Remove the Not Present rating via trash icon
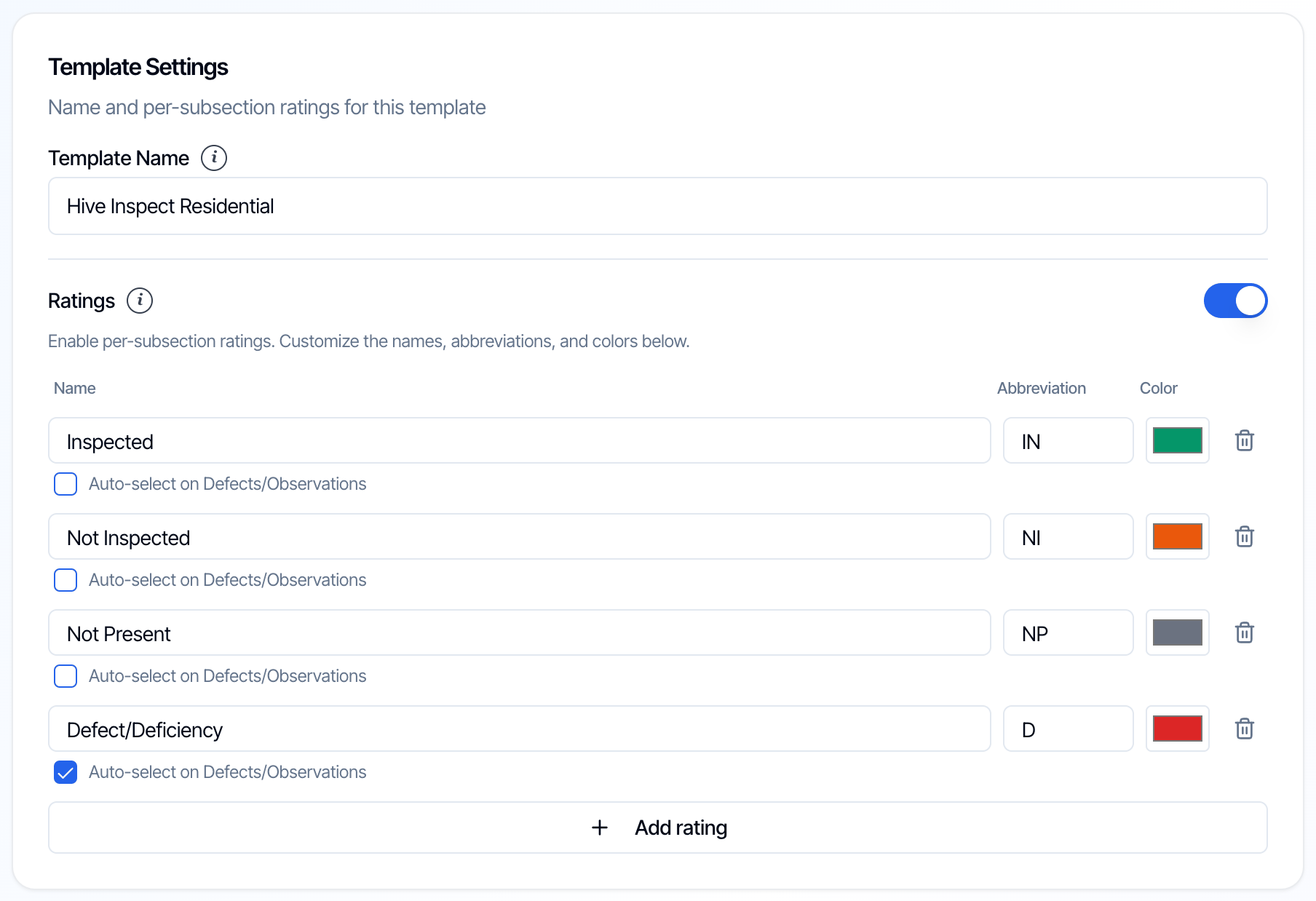1316x901 pixels. [x=1245, y=632]
